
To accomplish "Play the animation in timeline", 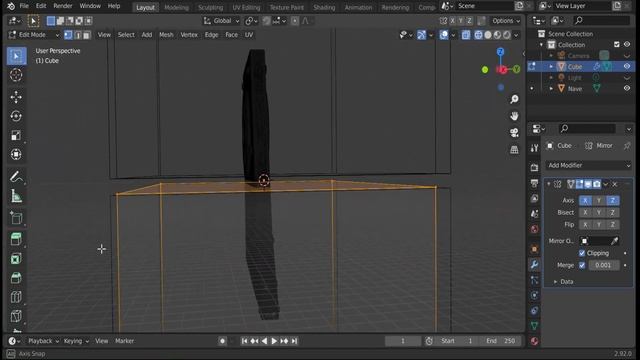I will tap(274, 341).
